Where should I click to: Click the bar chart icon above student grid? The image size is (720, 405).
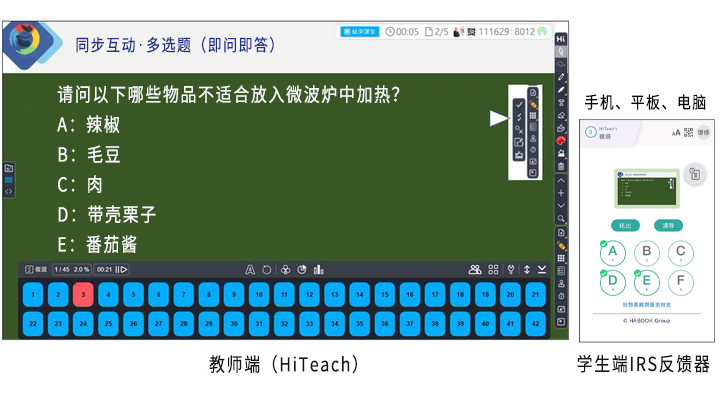click(319, 269)
